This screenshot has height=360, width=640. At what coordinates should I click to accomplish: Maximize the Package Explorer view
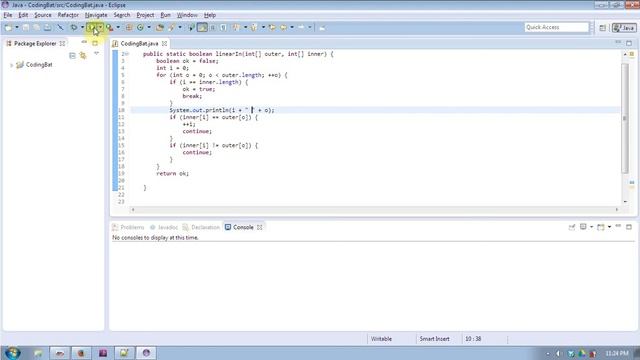pyautogui.click(x=95, y=43)
